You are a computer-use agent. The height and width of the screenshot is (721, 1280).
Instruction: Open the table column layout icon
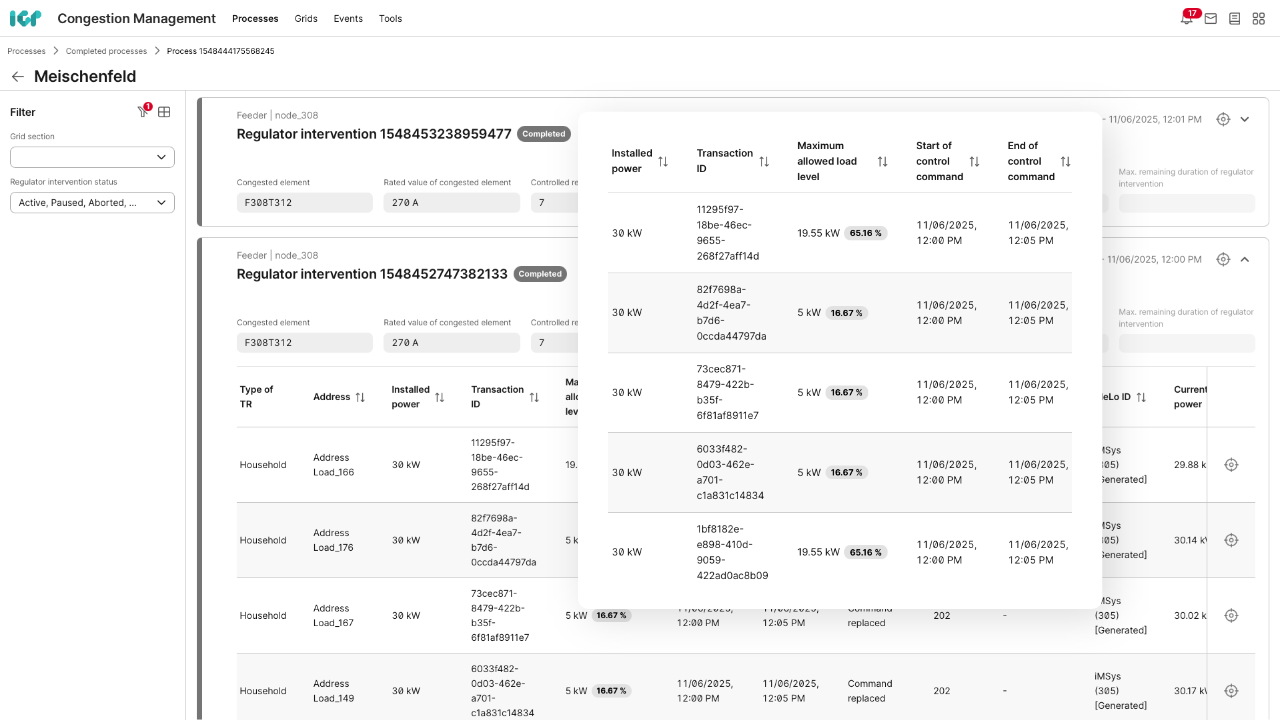point(164,112)
